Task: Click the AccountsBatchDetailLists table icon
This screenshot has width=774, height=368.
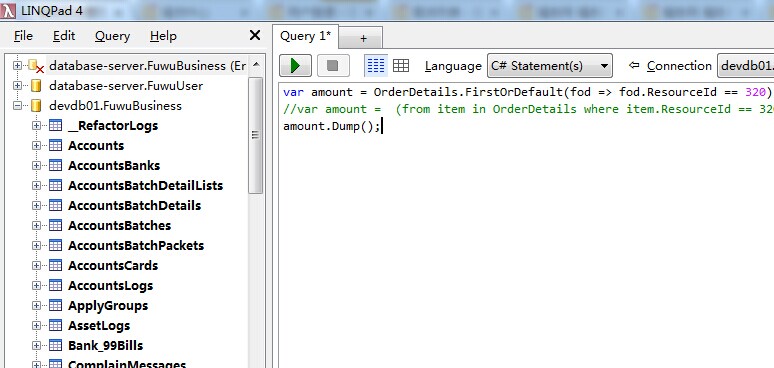Action: pyautogui.click(x=55, y=185)
